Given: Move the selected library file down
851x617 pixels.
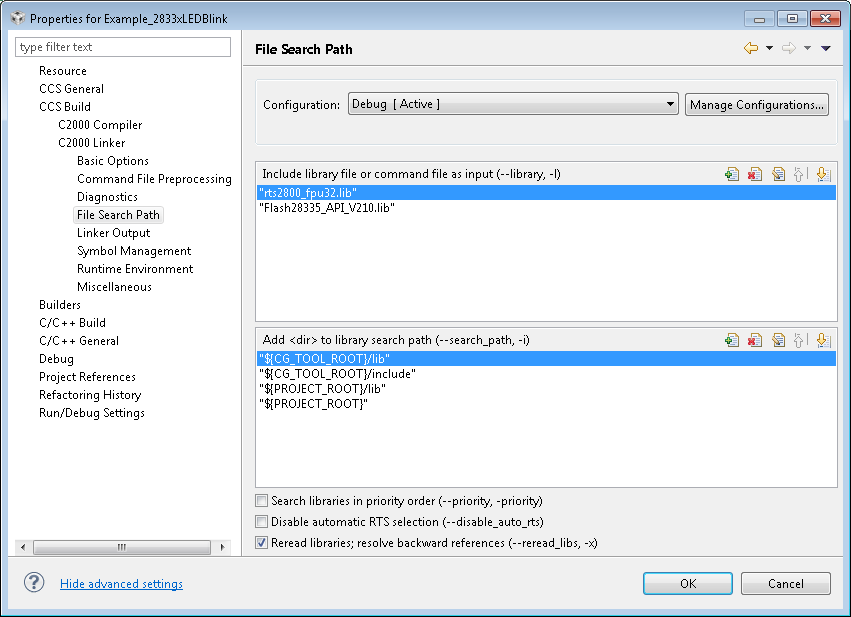Looking at the screenshot, I should pos(822,174).
